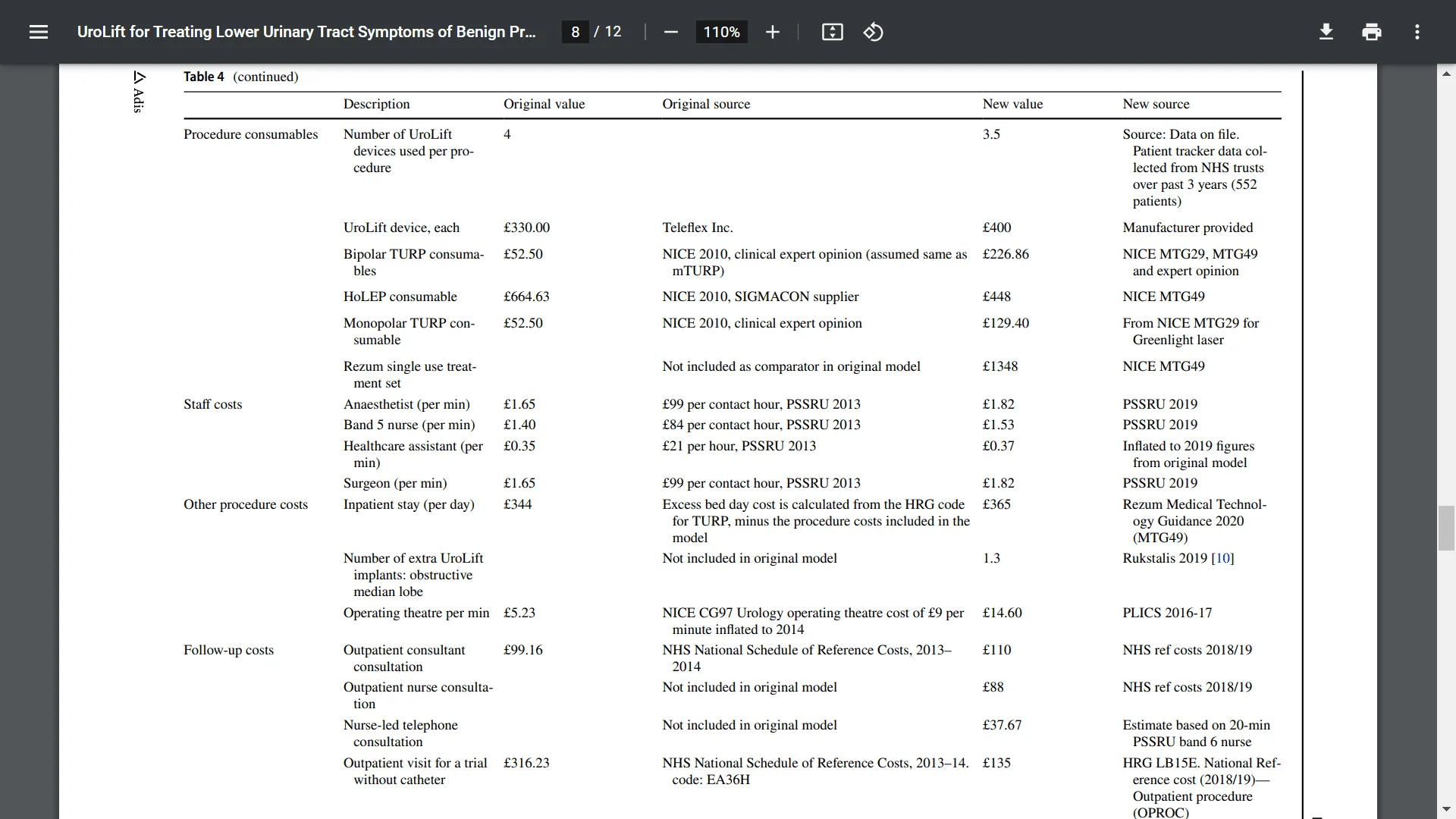Click the 'Follow-up costs' row label
The image size is (1456, 819).
pyautogui.click(x=228, y=650)
